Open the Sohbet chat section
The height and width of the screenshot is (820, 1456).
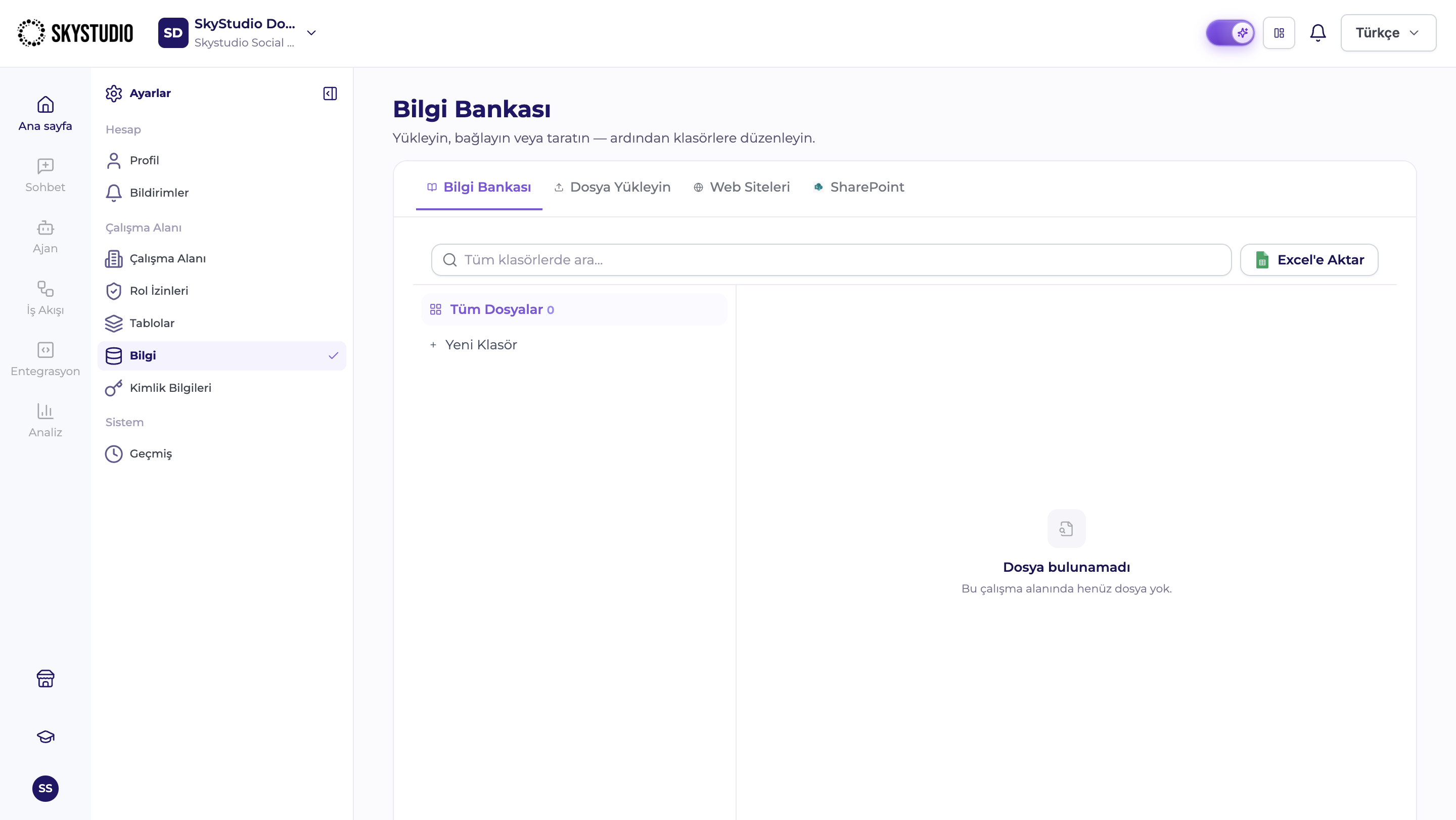coord(45,175)
